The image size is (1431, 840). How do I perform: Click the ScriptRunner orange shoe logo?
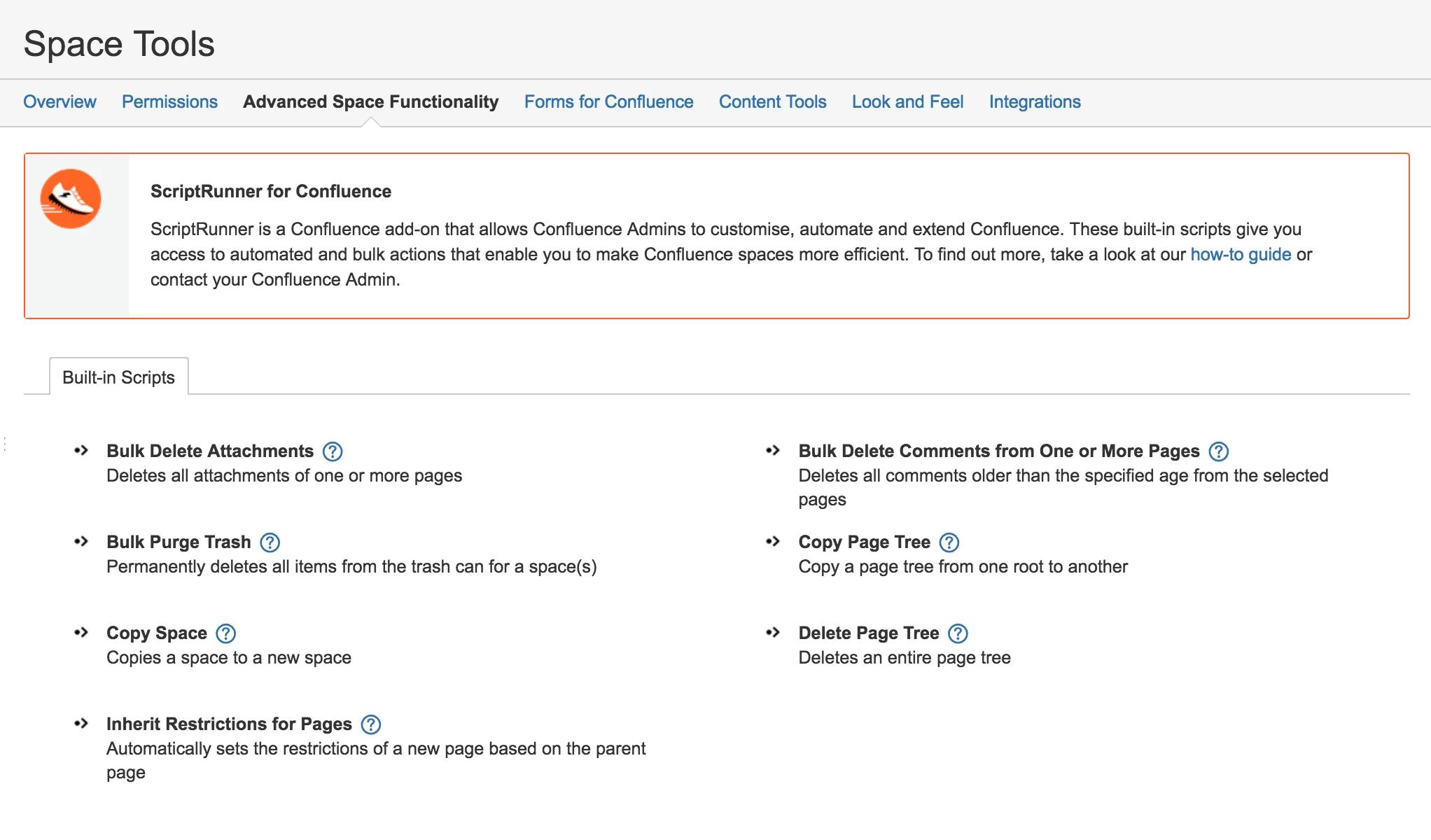click(71, 199)
